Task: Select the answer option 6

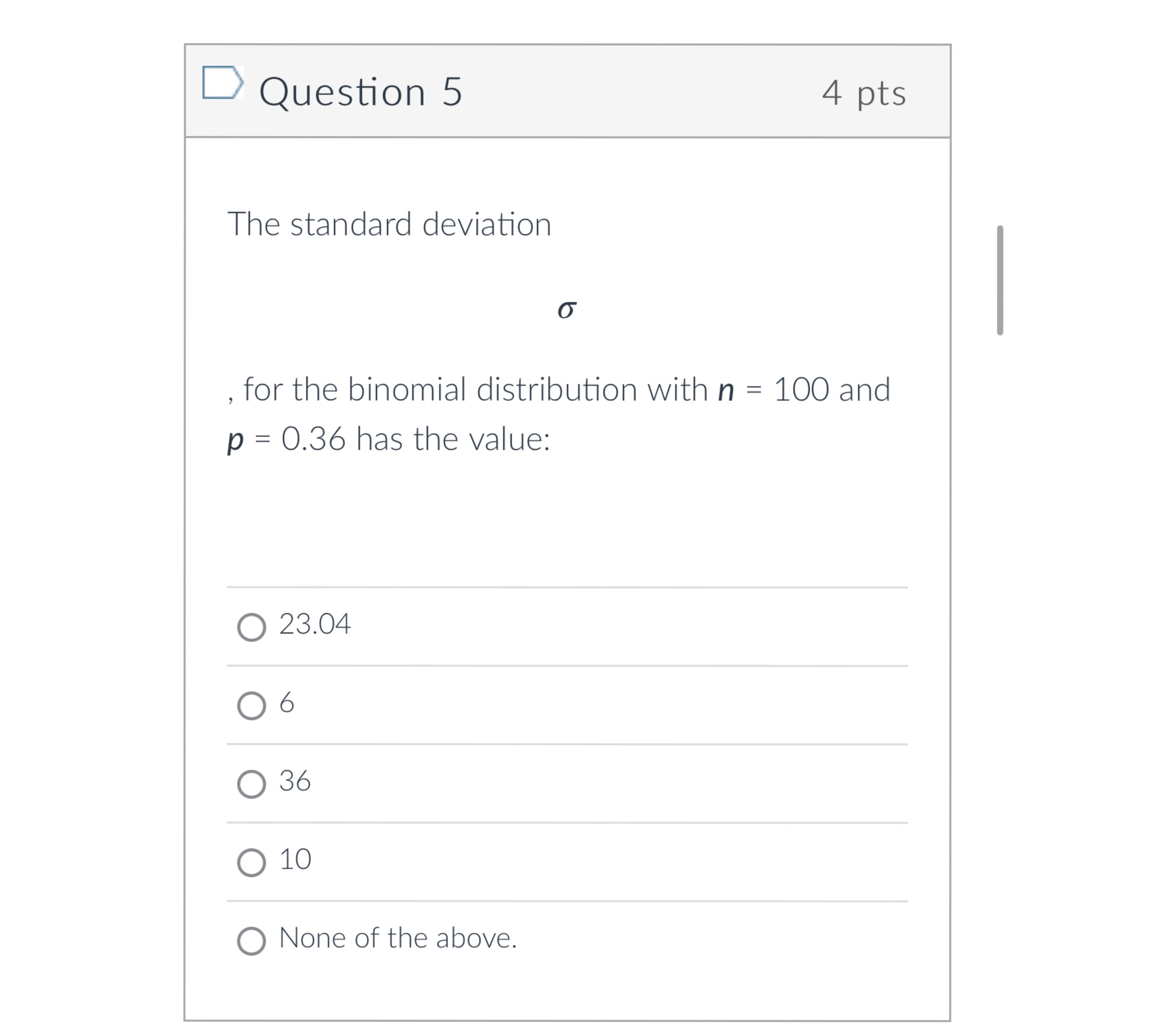Action: click(x=252, y=705)
